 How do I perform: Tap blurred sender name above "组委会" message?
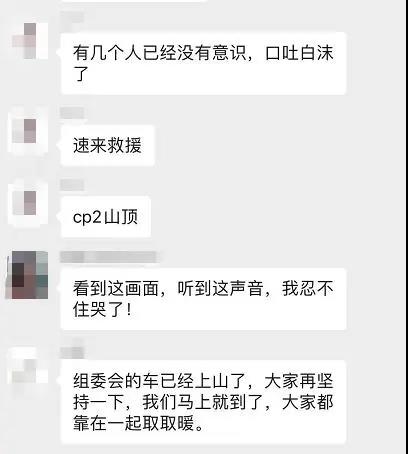pos(72,353)
